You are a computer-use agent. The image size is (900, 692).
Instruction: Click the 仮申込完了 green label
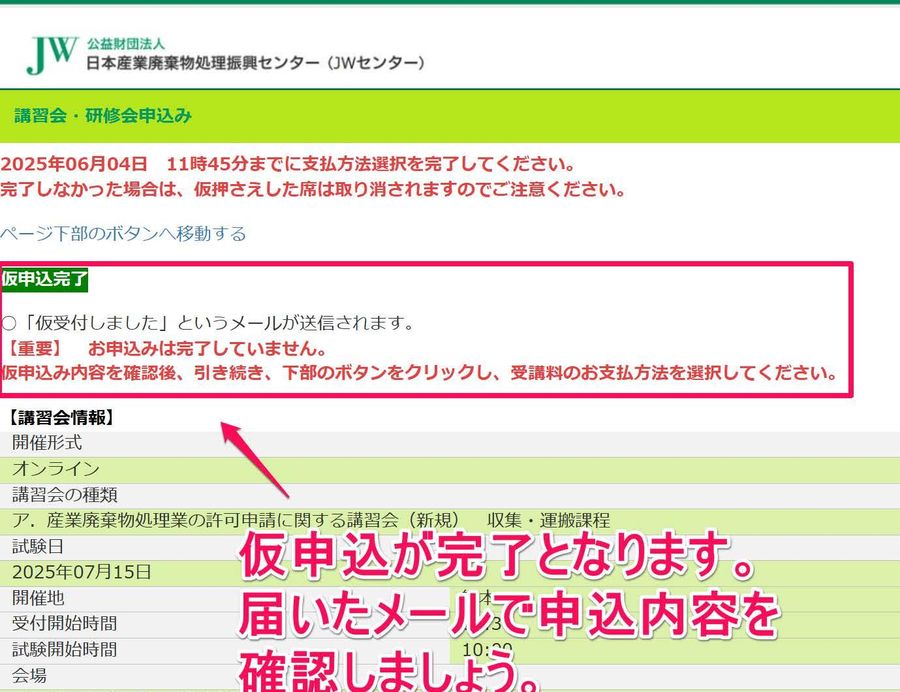point(44,279)
